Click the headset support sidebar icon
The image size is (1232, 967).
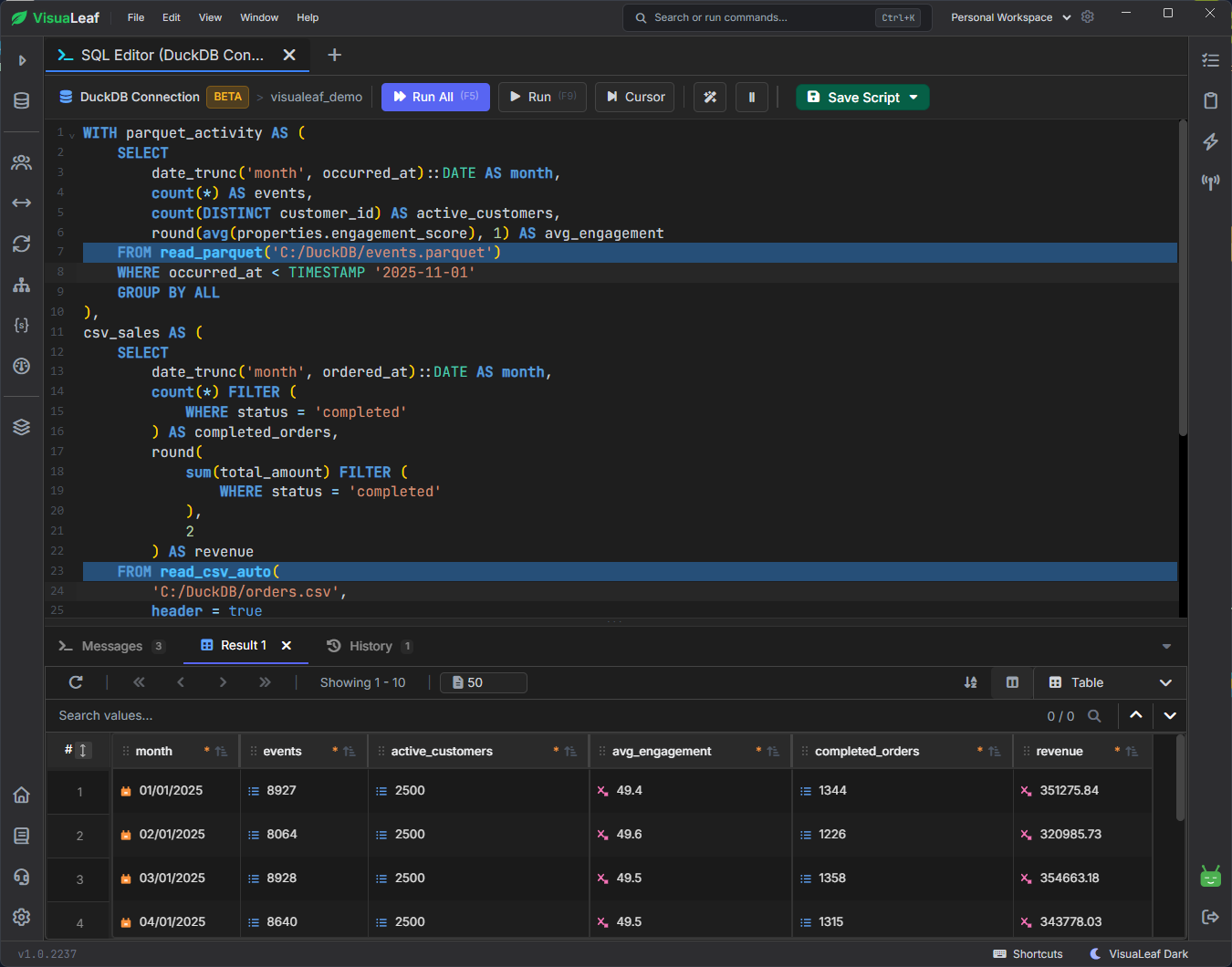point(22,877)
